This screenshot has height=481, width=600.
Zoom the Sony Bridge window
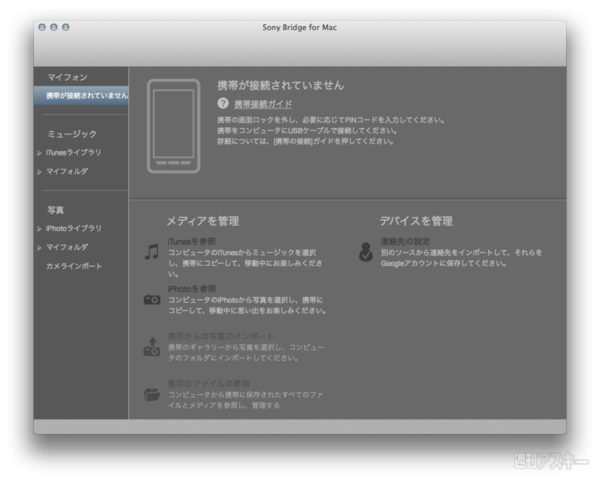tap(66, 27)
